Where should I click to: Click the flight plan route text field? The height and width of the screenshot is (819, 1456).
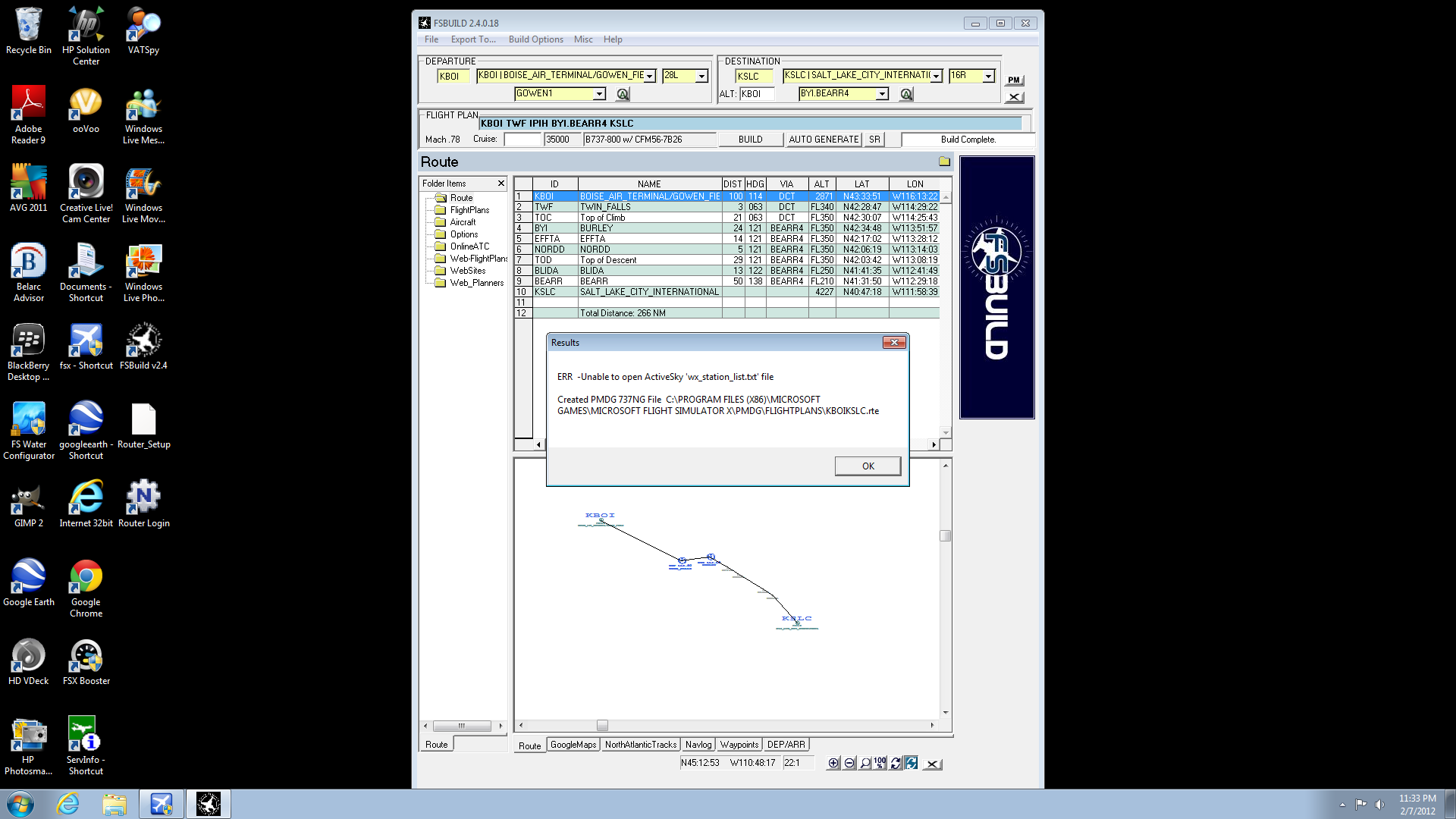751,124
